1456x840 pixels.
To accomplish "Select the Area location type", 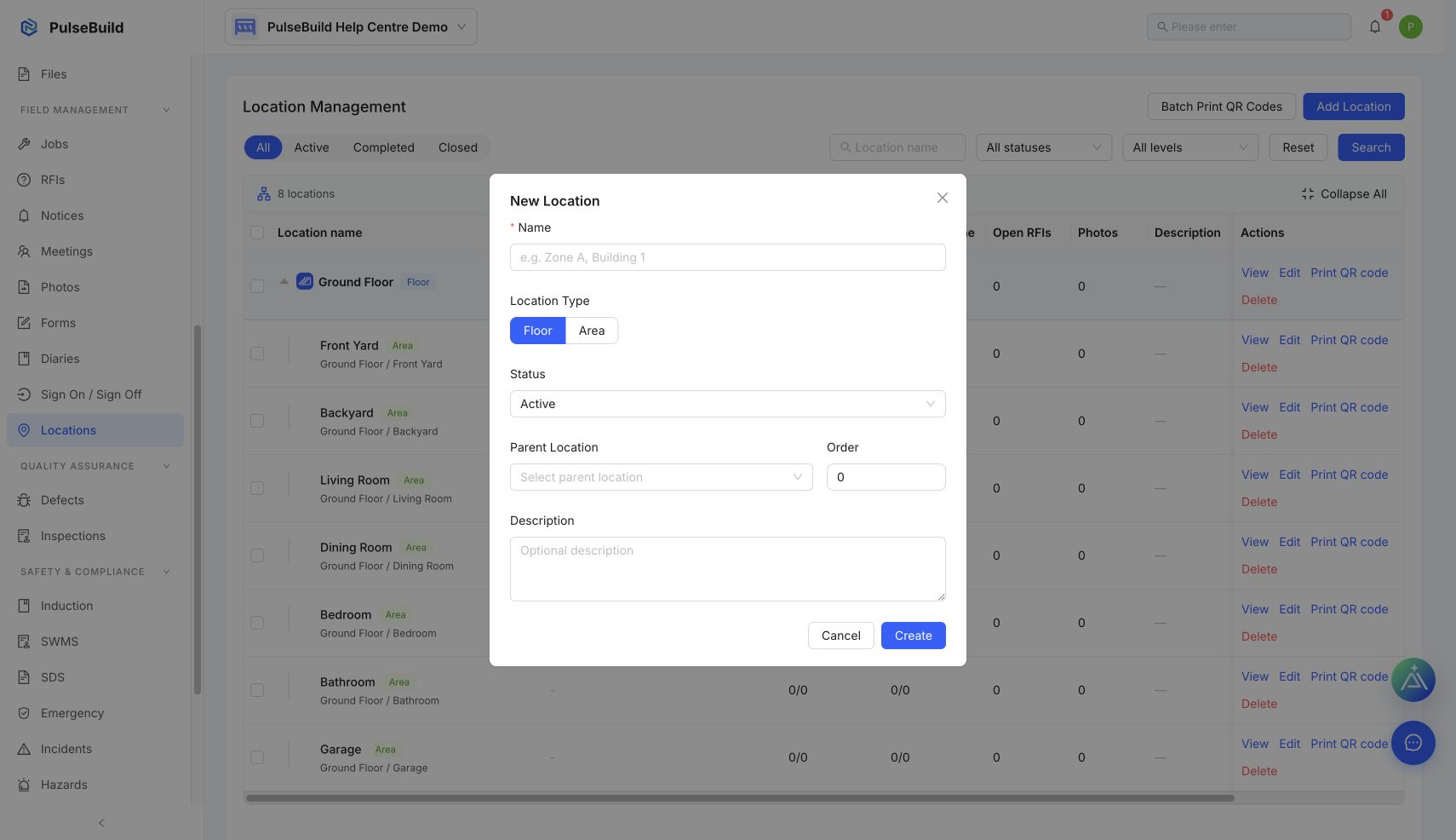I will tap(592, 331).
